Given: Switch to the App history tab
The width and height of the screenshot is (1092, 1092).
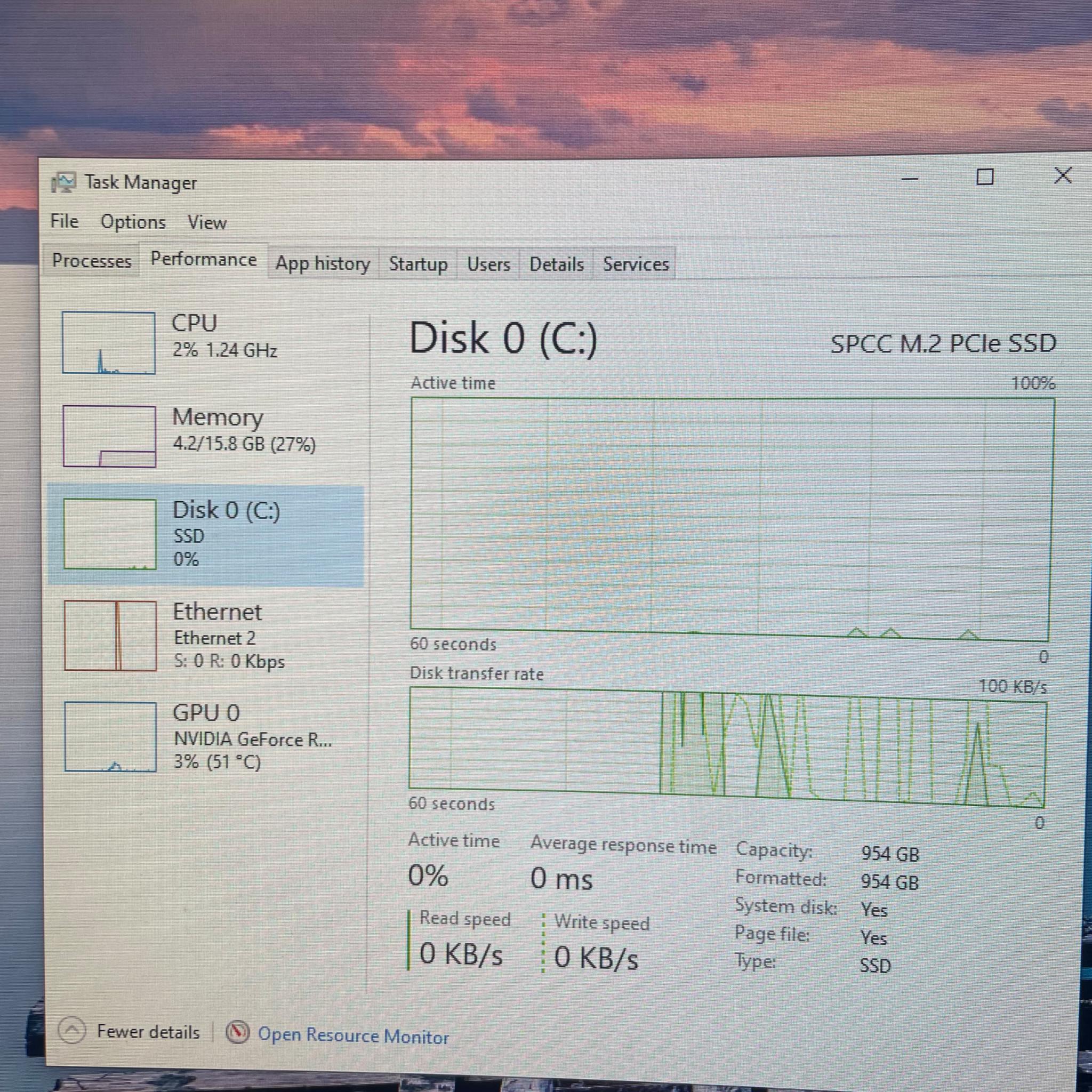Looking at the screenshot, I should (x=323, y=263).
